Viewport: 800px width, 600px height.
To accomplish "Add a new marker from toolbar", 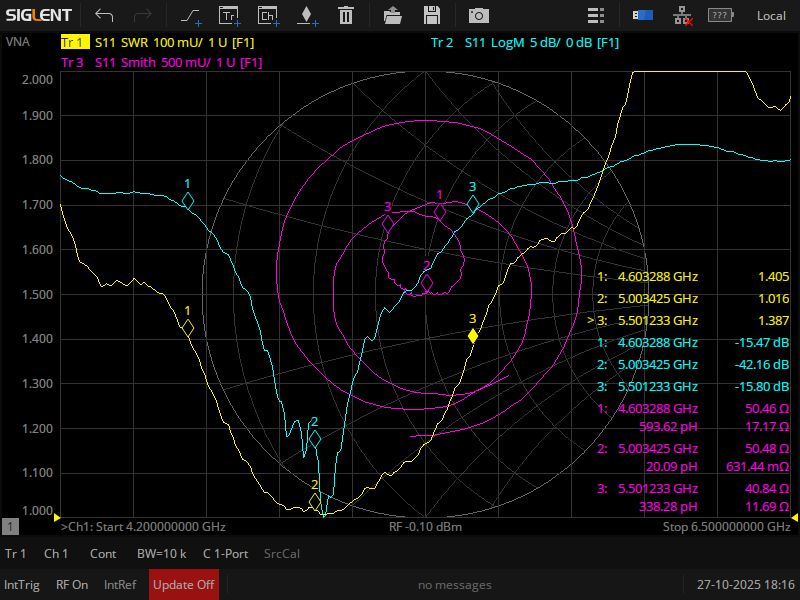I will (x=306, y=15).
